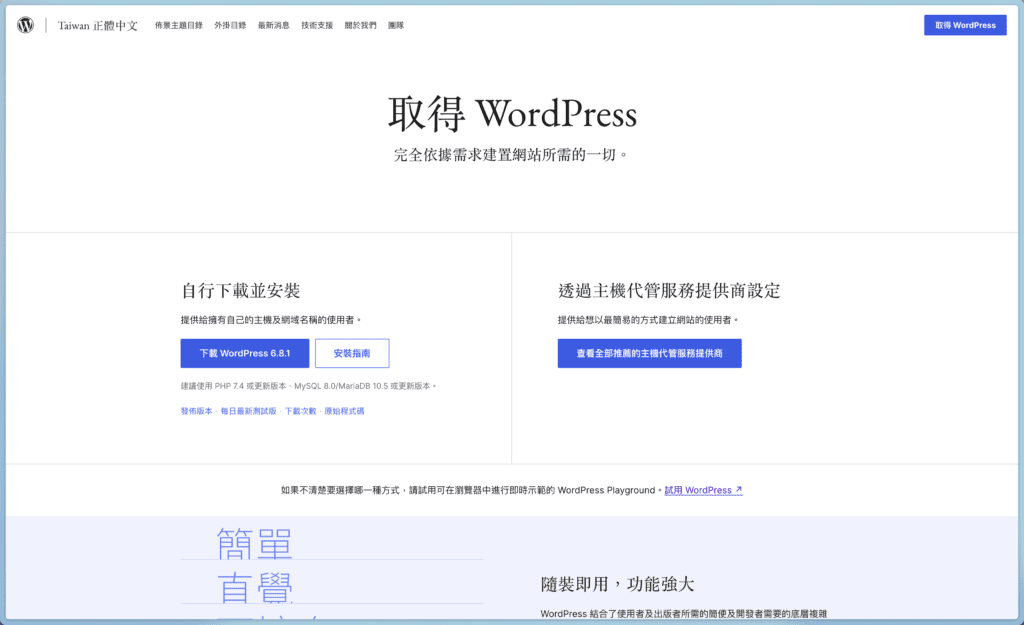The height and width of the screenshot is (625, 1024).
Task: Click 查看全部推薦的主機代管服務提供商 button
Action: pyautogui.click(x=649, y=353)
